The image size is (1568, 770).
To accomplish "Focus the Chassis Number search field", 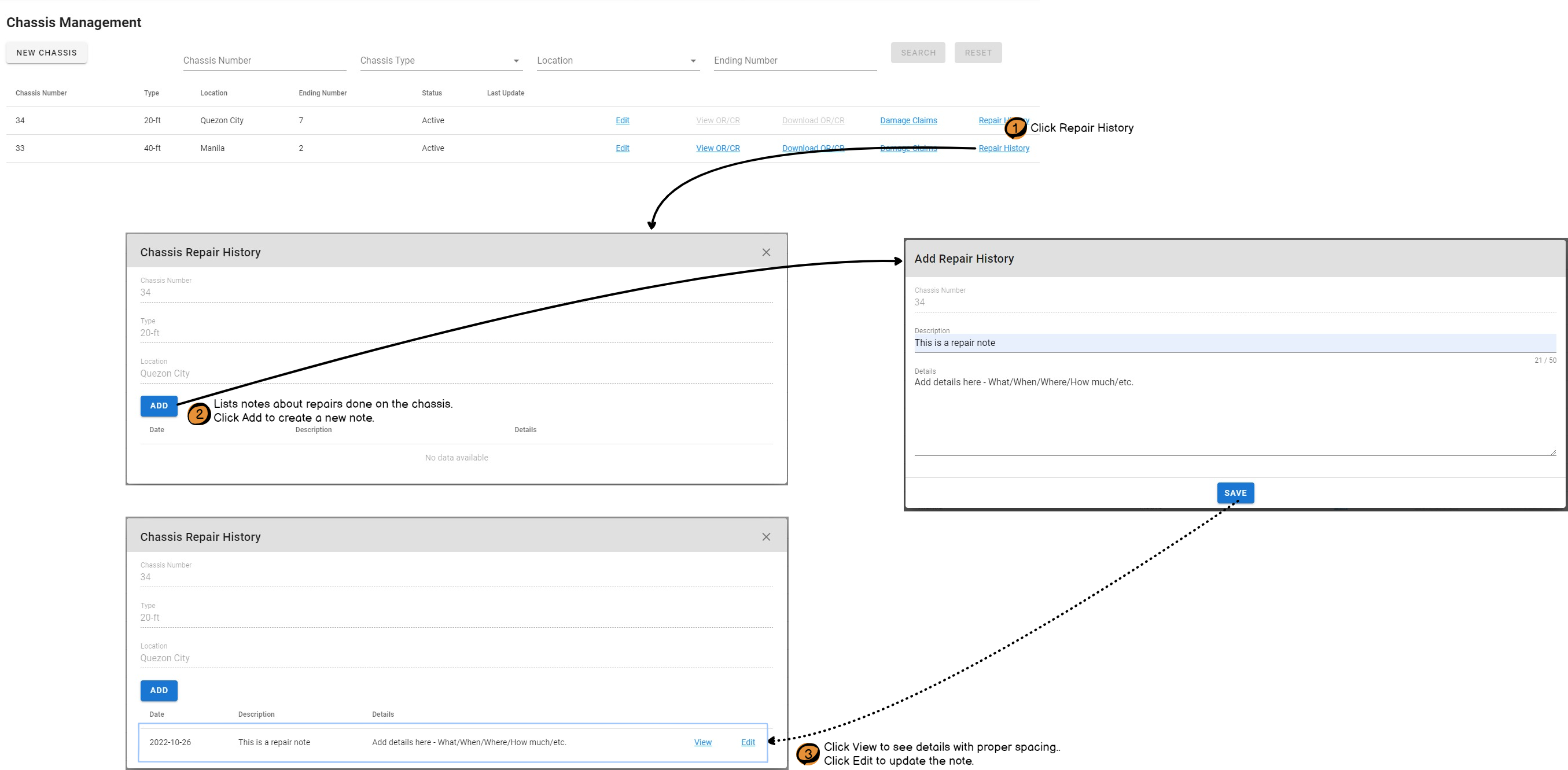I will coord(264,60).
